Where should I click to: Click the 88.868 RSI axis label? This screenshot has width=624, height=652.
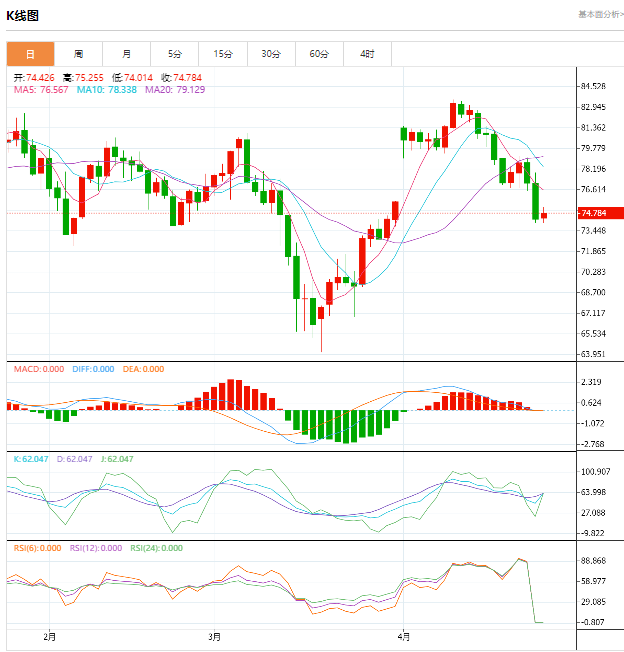[x=593, y=561]
